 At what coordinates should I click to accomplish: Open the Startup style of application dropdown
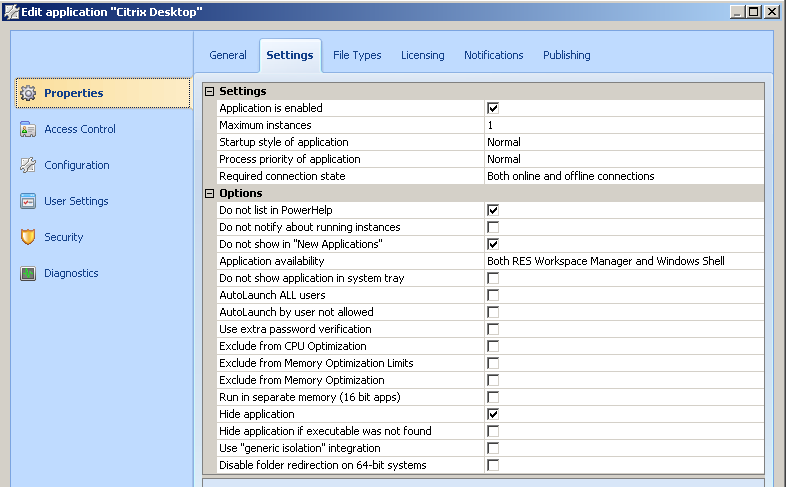622,142
